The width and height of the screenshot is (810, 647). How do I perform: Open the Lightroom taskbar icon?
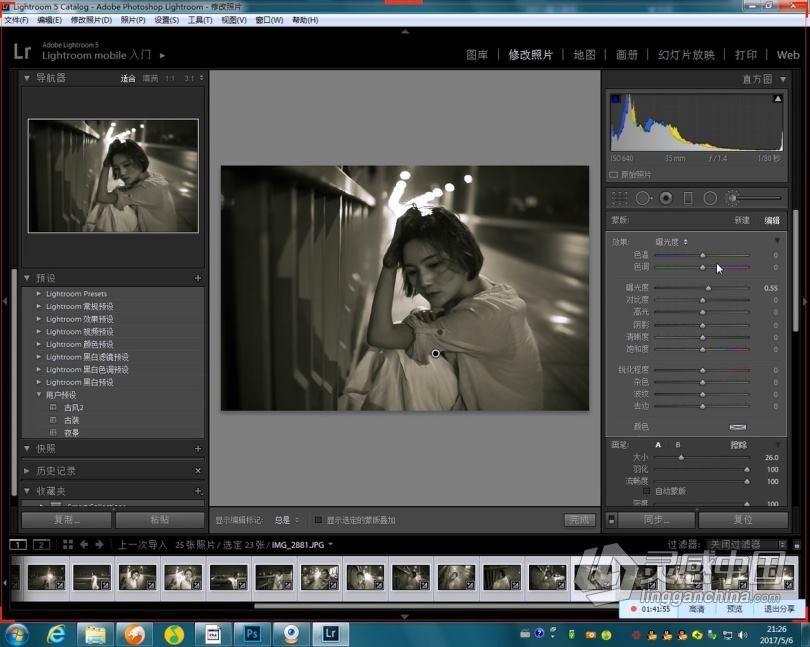[x=331, y=634]
